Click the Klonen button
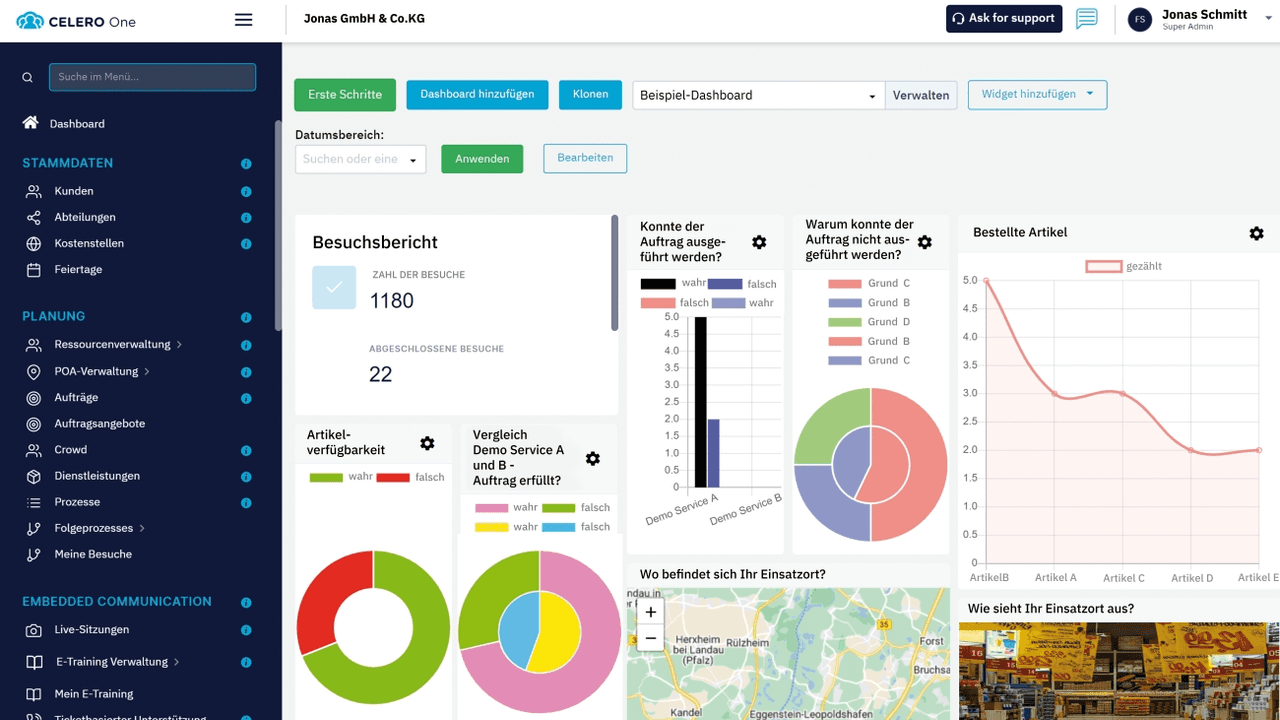This screenshot has height=720, width=1280. tap(590, 94)
